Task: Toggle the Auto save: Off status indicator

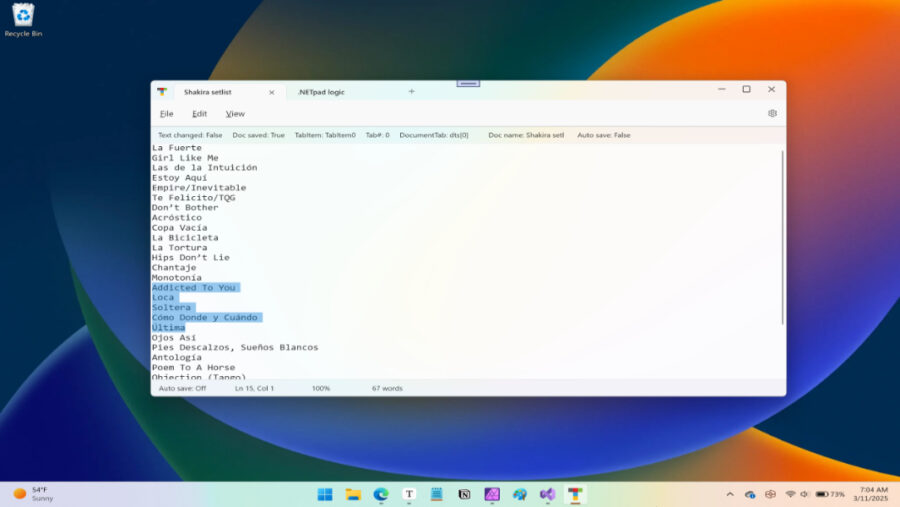Action: [182, 388]
